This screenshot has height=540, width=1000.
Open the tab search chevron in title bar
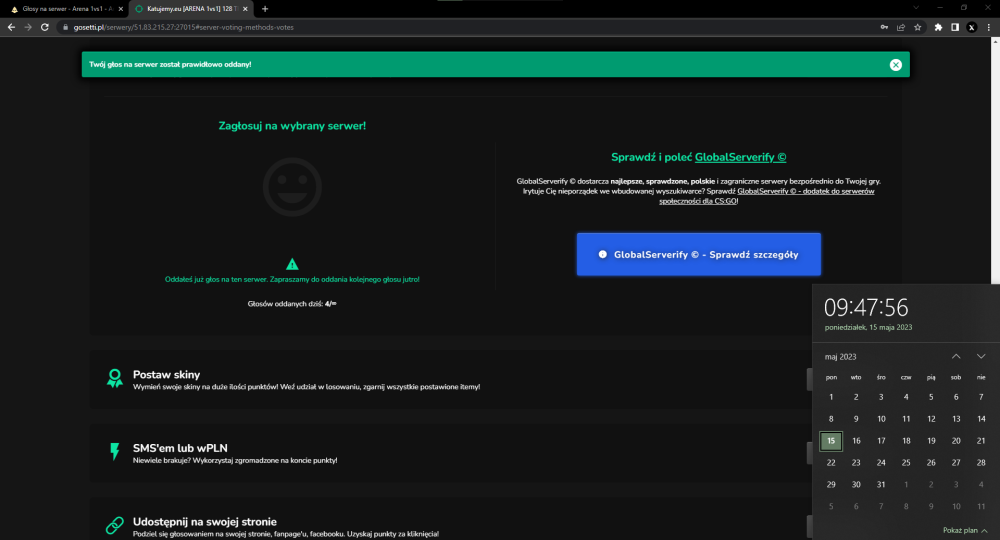[916, 8]
